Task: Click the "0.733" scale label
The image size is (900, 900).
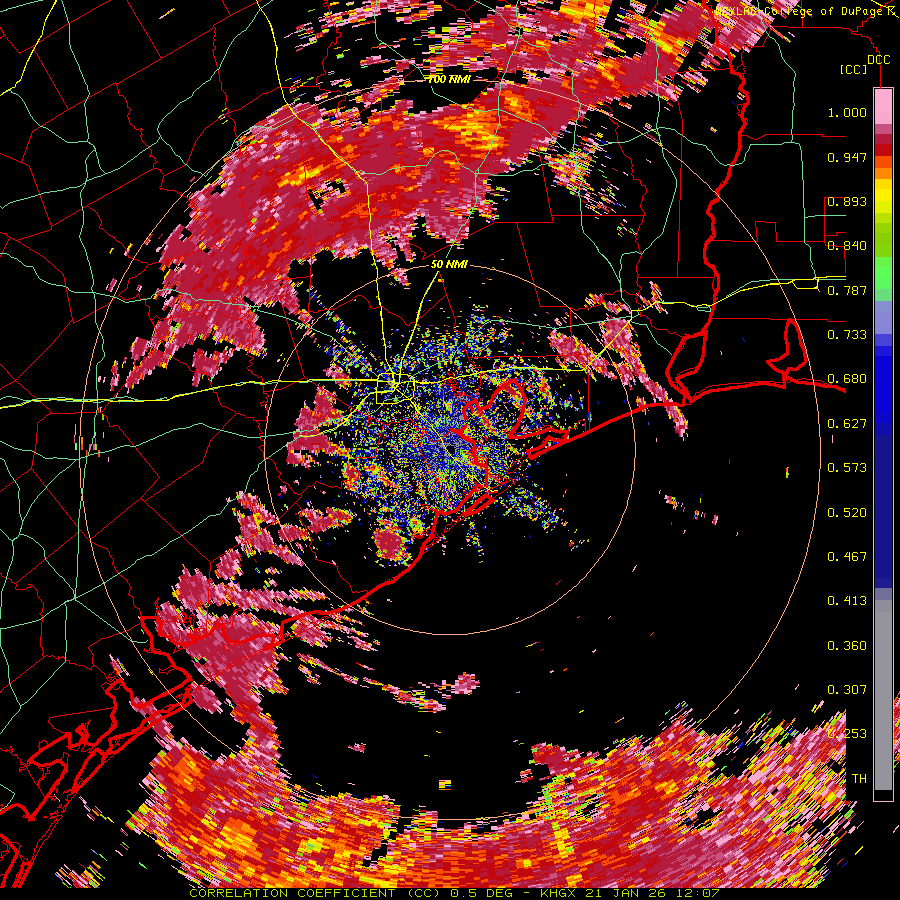Action: pos(847,335)
